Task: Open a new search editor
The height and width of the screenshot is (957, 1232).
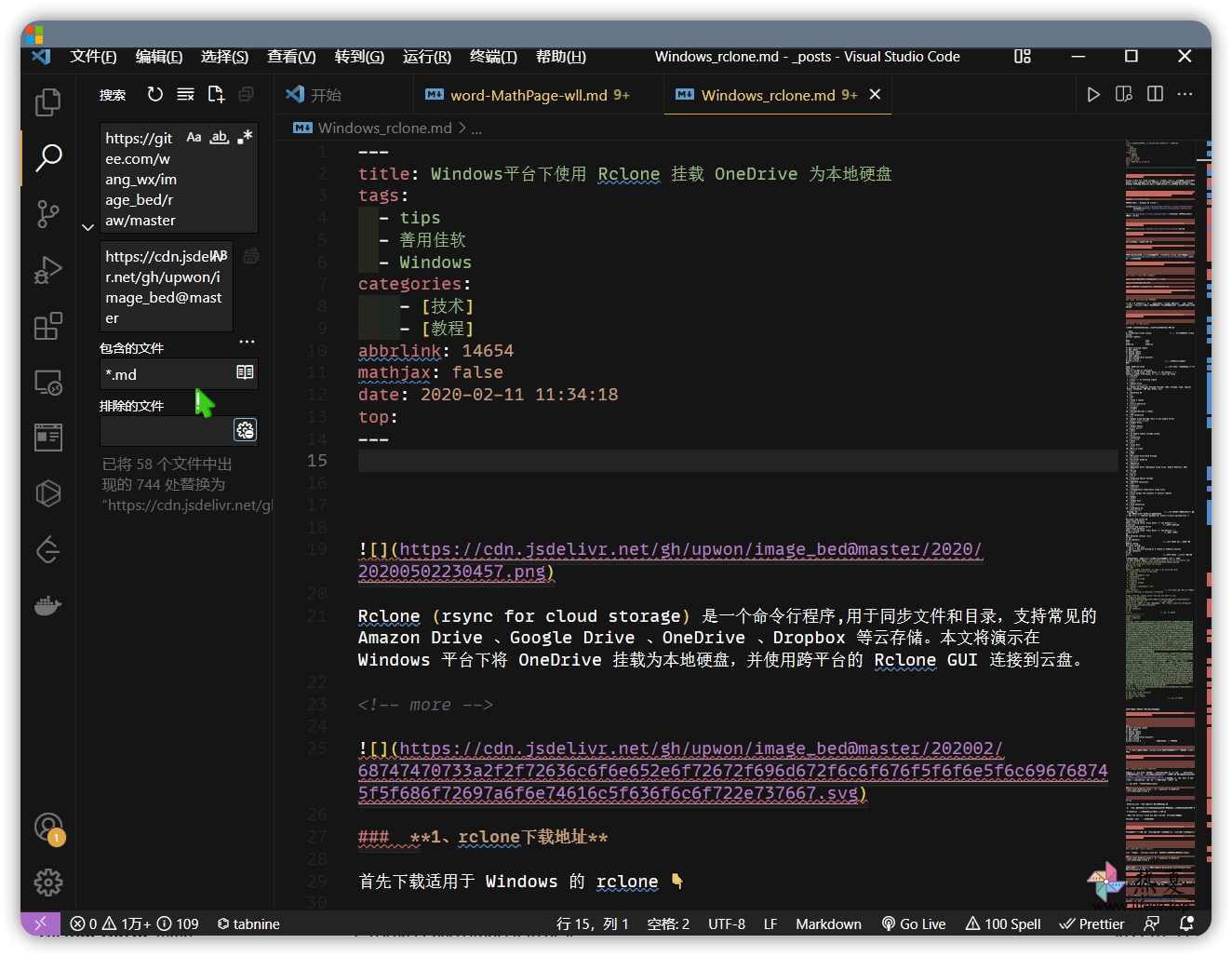Action: pos(216,94)
